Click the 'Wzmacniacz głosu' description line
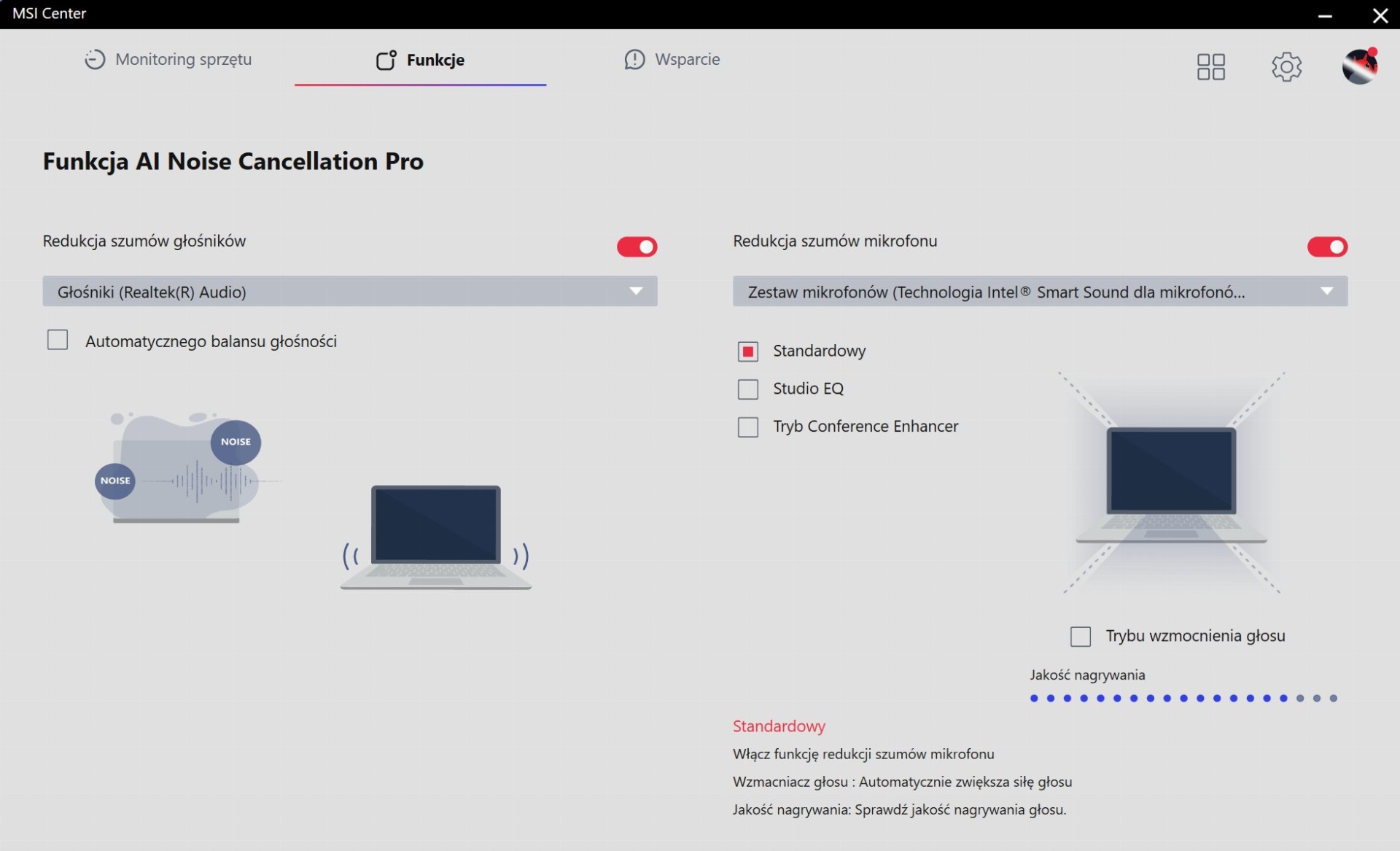This screenshot has height=851, width=1400. pyautogui.click(x=902, y=782)
